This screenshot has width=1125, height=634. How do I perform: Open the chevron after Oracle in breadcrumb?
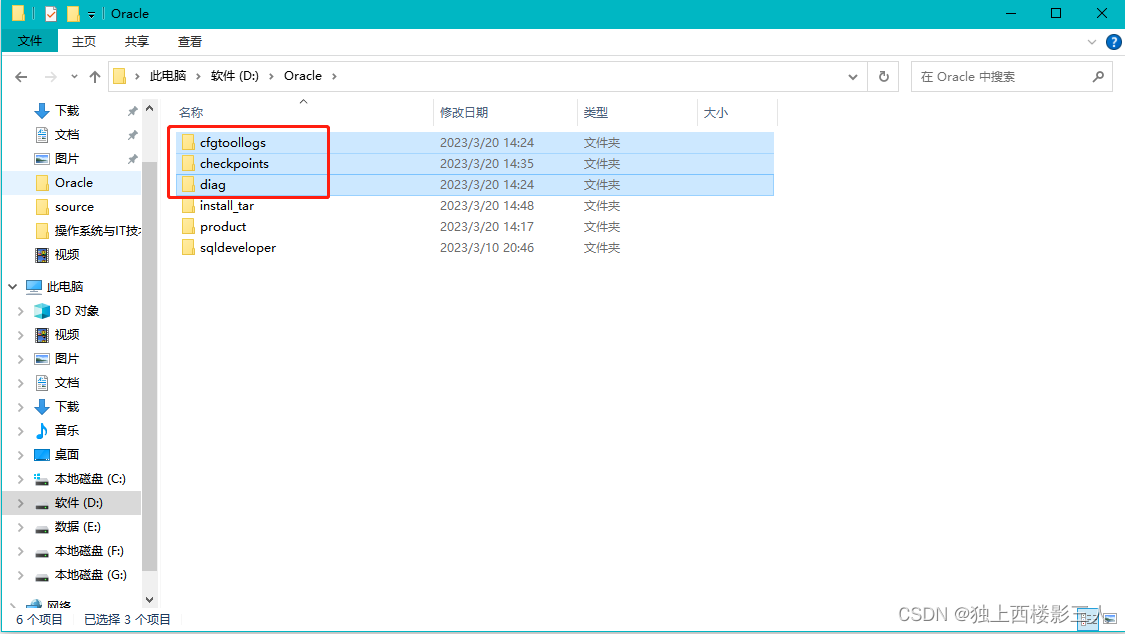click(x=334, y=76)
